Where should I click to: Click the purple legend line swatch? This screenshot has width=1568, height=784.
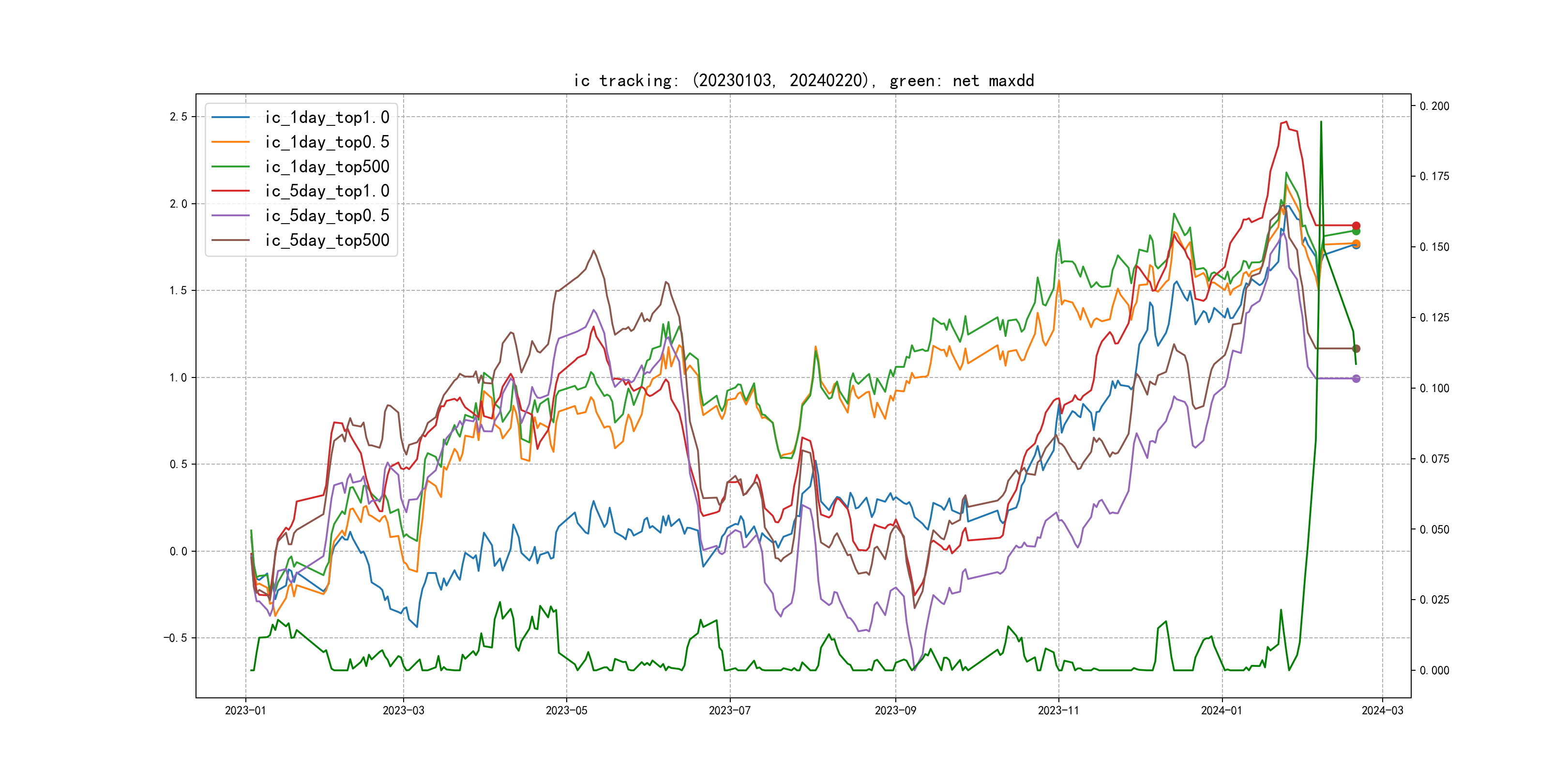point(230,215)
